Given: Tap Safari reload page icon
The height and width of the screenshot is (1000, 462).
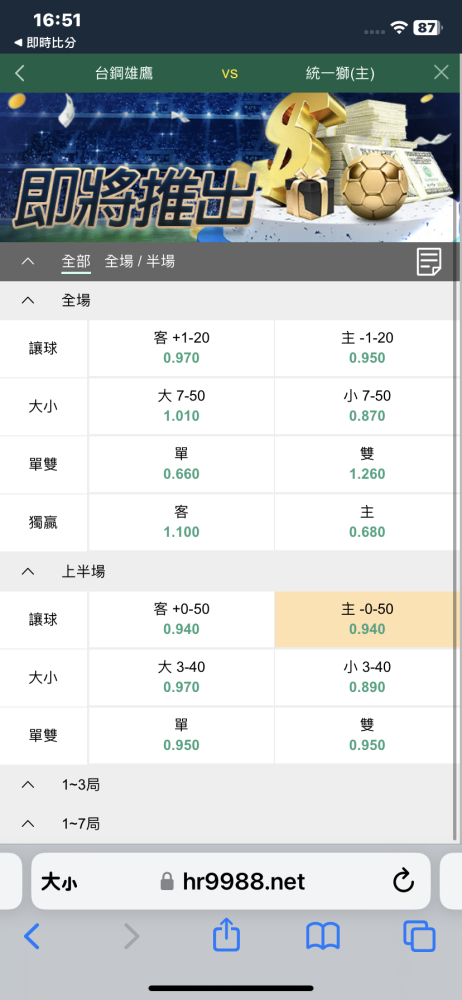Looking at the screenshot, I should (403, 881).
